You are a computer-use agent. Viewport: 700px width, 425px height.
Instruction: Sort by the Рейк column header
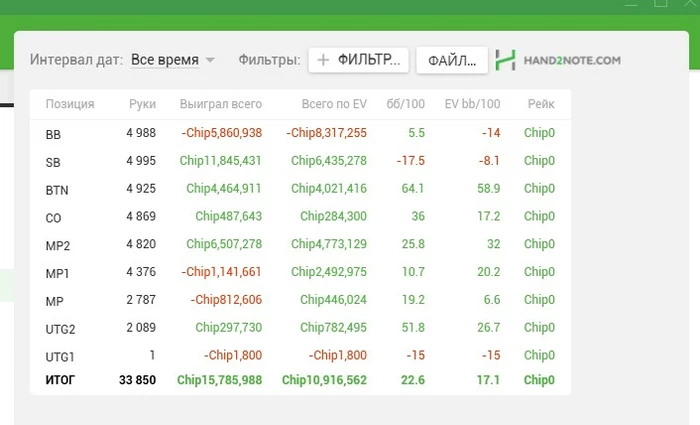(541, 104)
